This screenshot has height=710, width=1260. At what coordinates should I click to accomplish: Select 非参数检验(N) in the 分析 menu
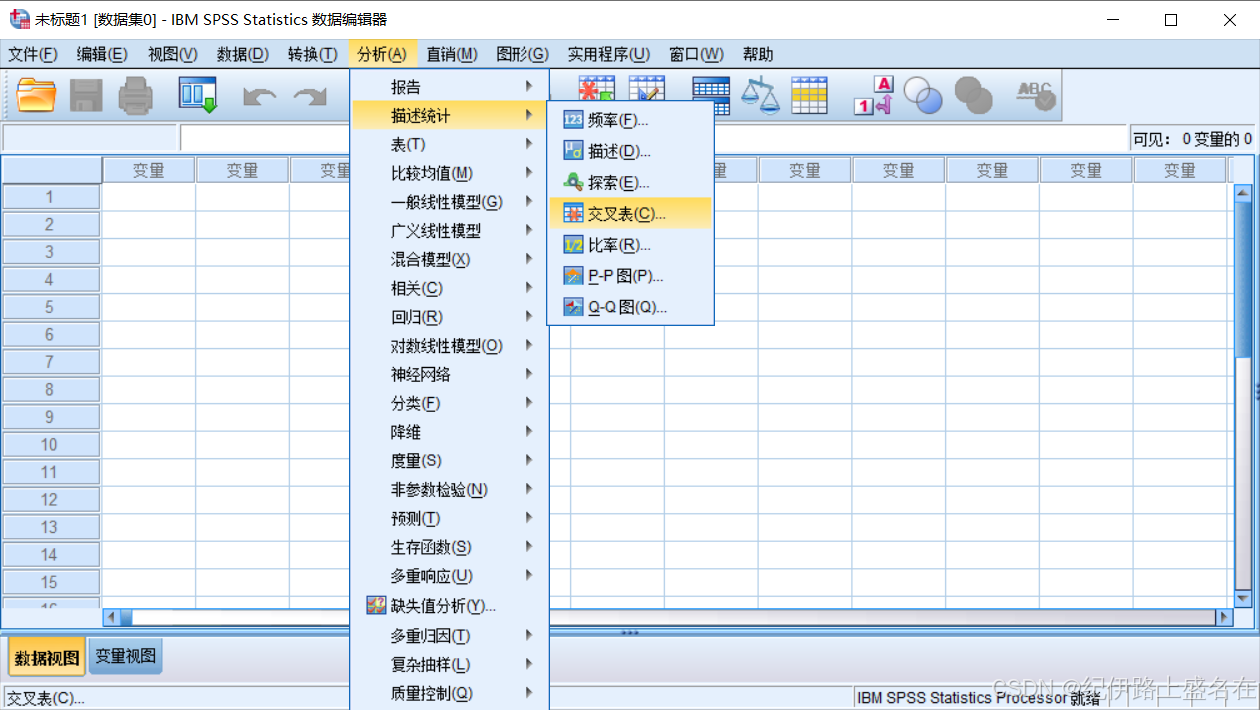coord(449,490)
